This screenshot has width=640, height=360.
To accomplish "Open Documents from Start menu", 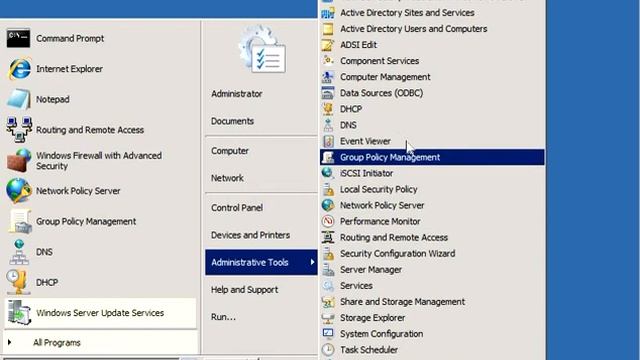I will (232, 121).
